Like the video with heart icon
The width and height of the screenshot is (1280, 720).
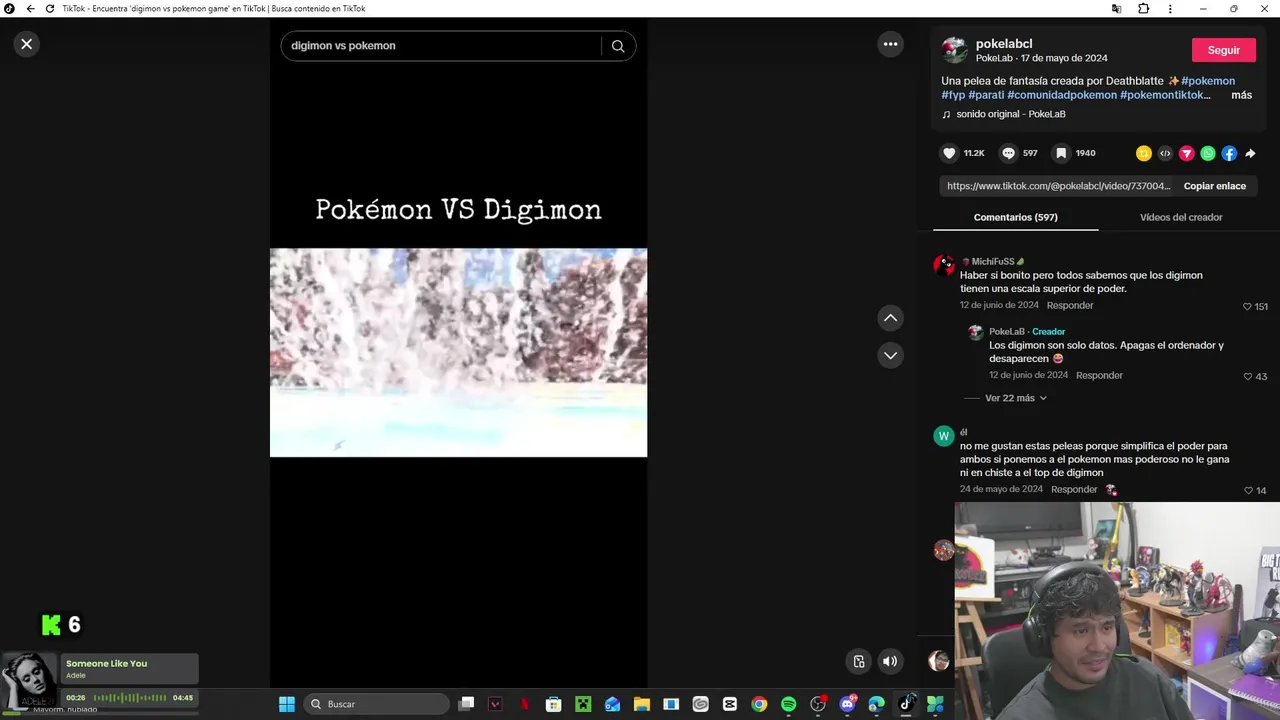(949, 153)
